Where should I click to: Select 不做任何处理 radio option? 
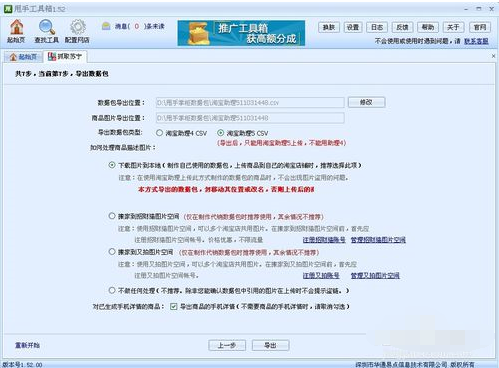[x=112, y=290]
